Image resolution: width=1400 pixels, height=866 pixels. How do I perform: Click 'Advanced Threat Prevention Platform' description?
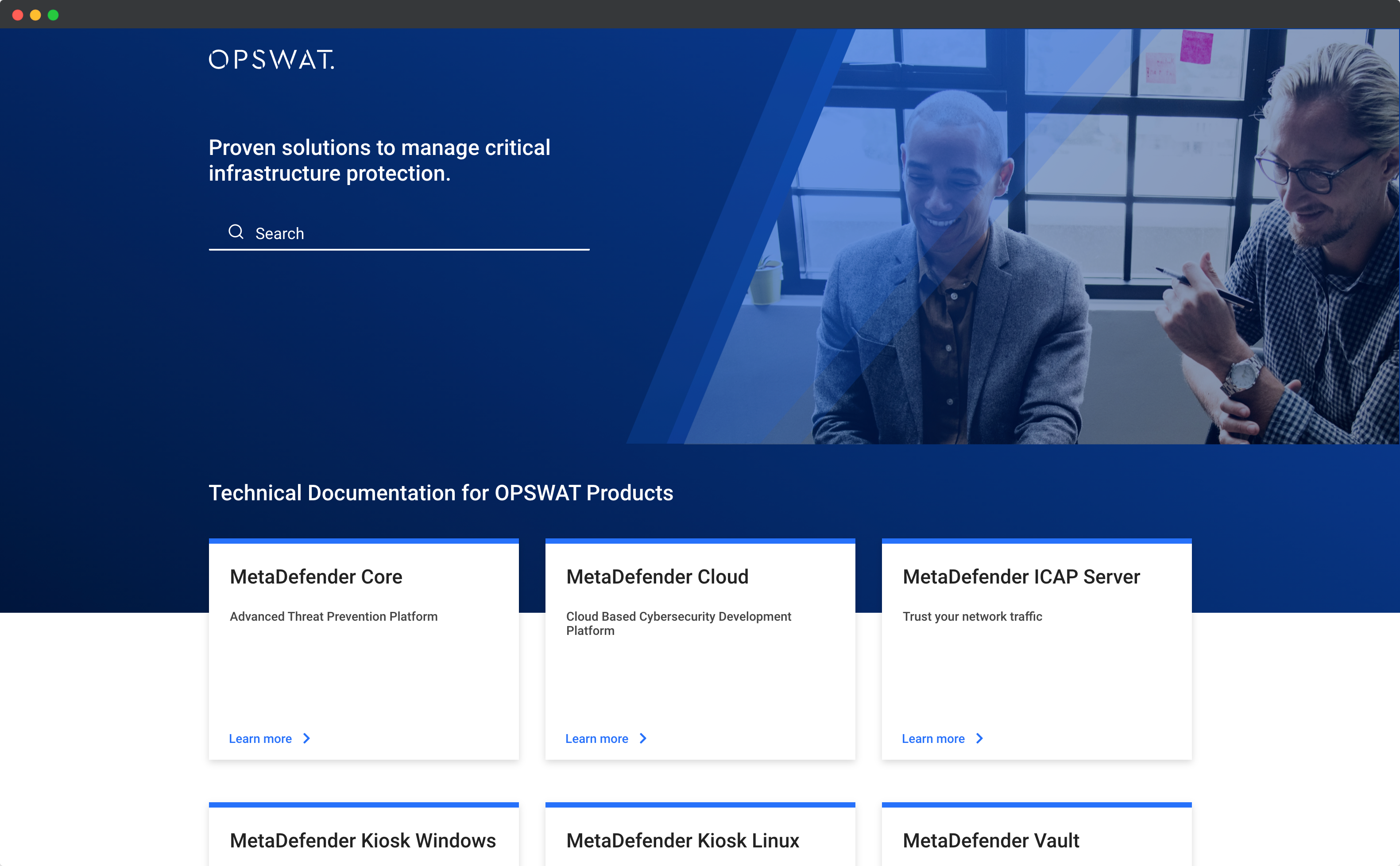coord(334,617)
